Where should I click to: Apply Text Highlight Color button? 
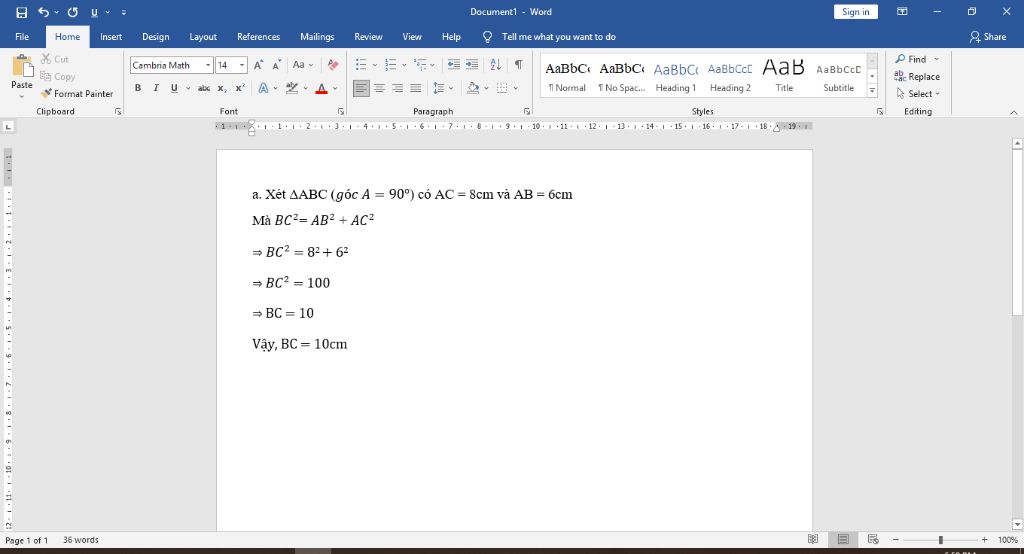[292, 88]
